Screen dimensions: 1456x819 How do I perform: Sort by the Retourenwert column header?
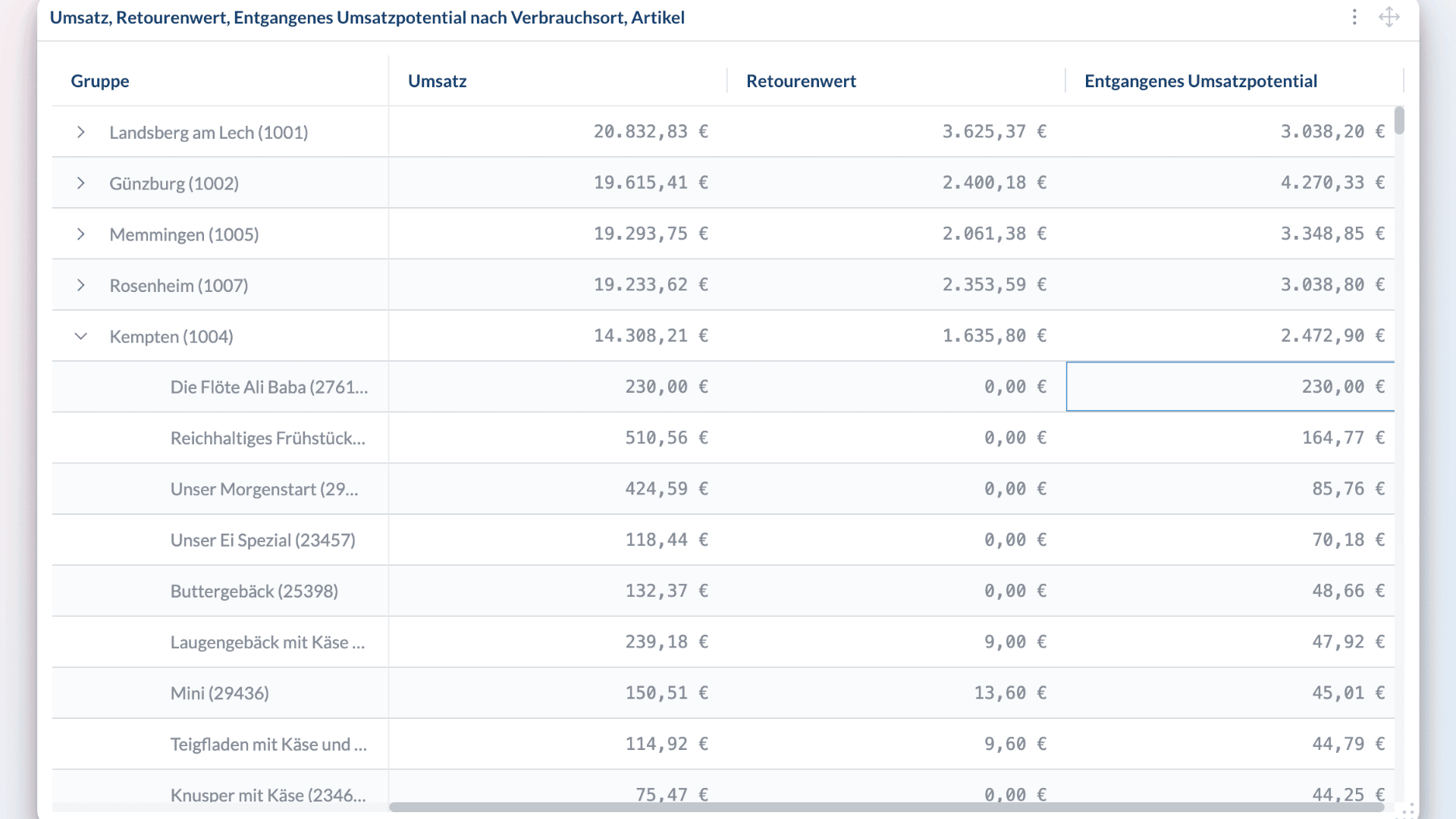pos(801,81)
